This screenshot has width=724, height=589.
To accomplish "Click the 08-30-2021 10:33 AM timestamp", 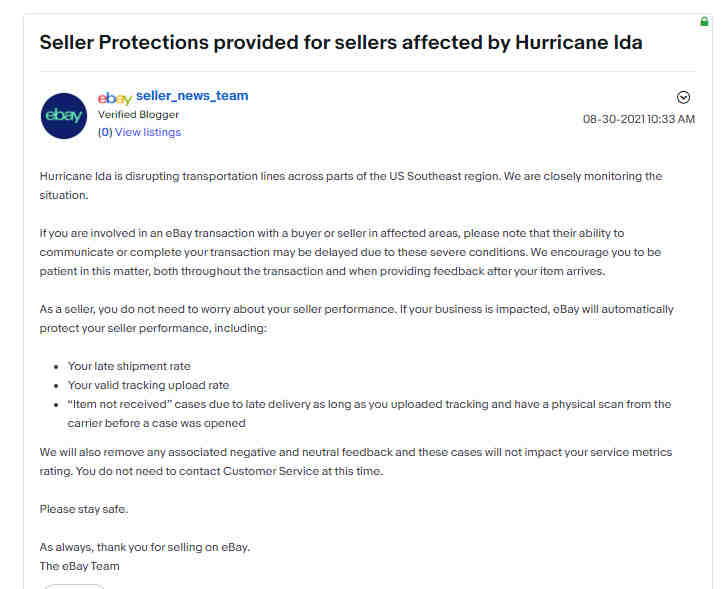I will [639, 119].
